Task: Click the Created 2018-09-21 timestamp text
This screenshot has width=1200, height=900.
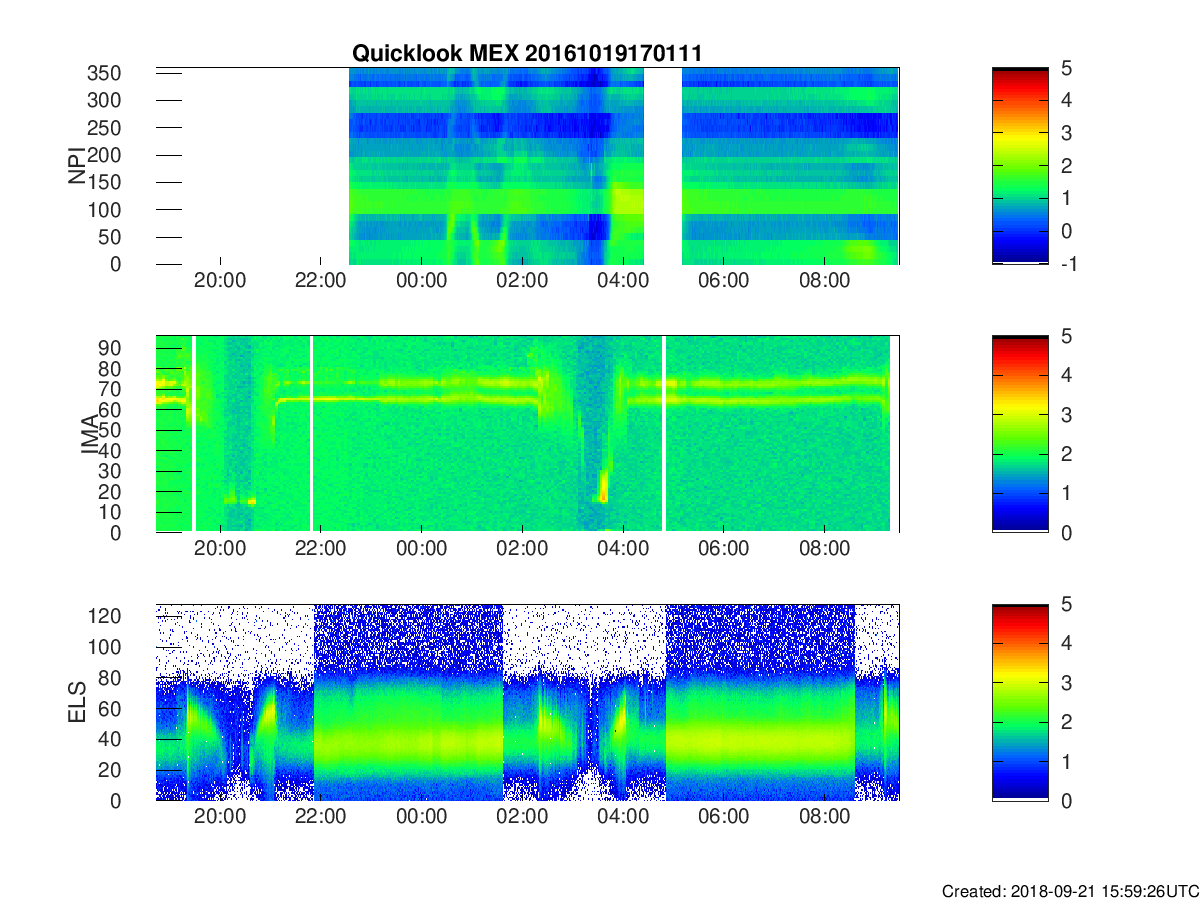Action: (x=1070, y=891)
